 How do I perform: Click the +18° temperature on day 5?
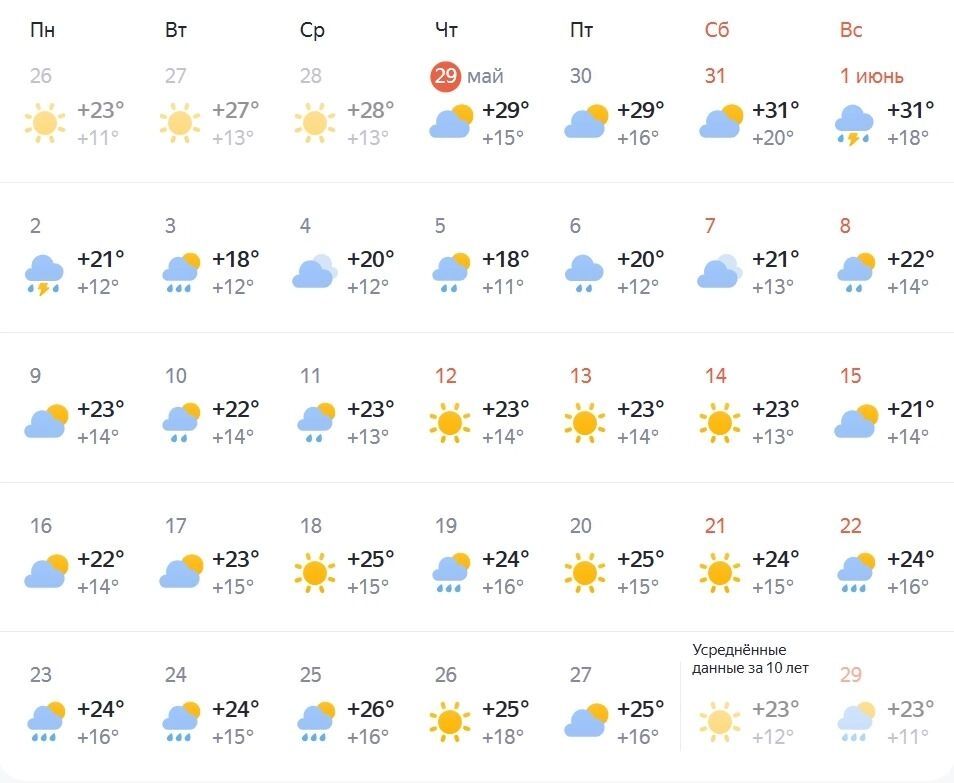505,260
